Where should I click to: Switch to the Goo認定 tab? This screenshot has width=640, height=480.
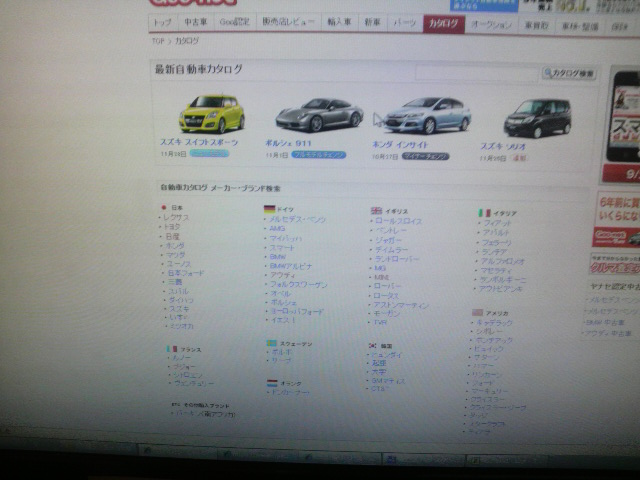234,22
